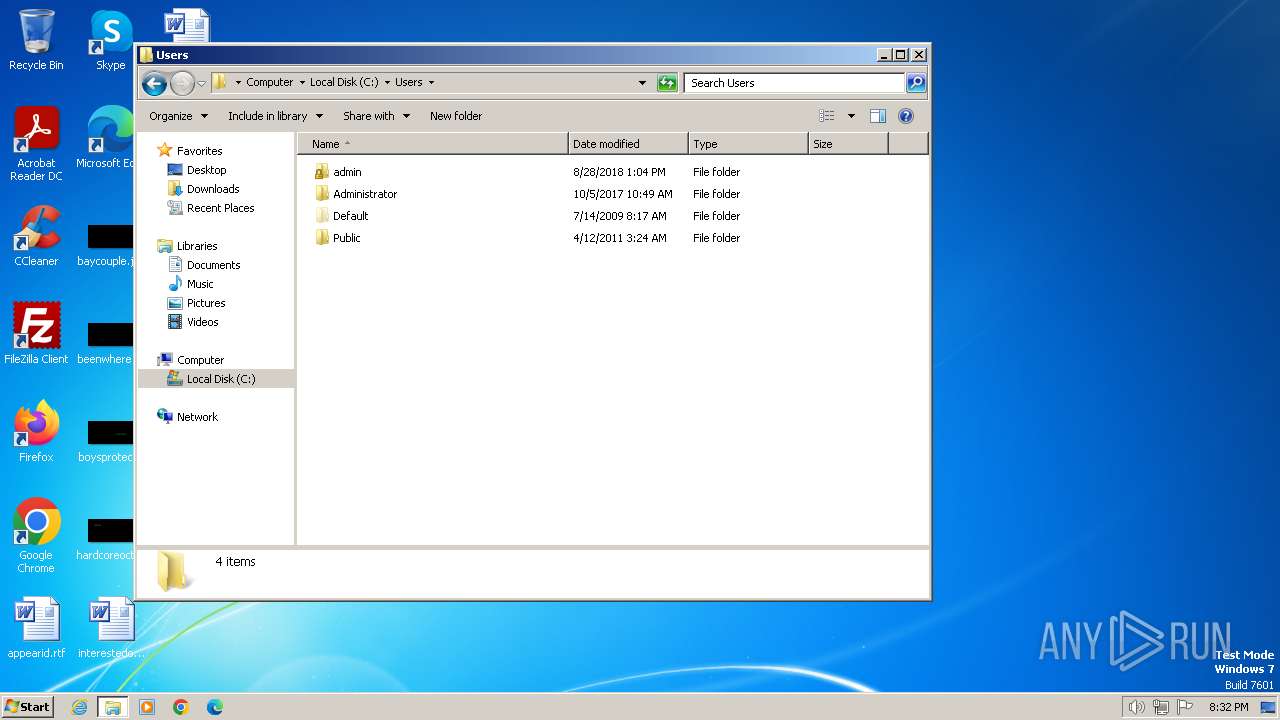
Task: Click the date 8/28/2018 1:04 PM
Action: pyautogui.click(x=619, y=172)
